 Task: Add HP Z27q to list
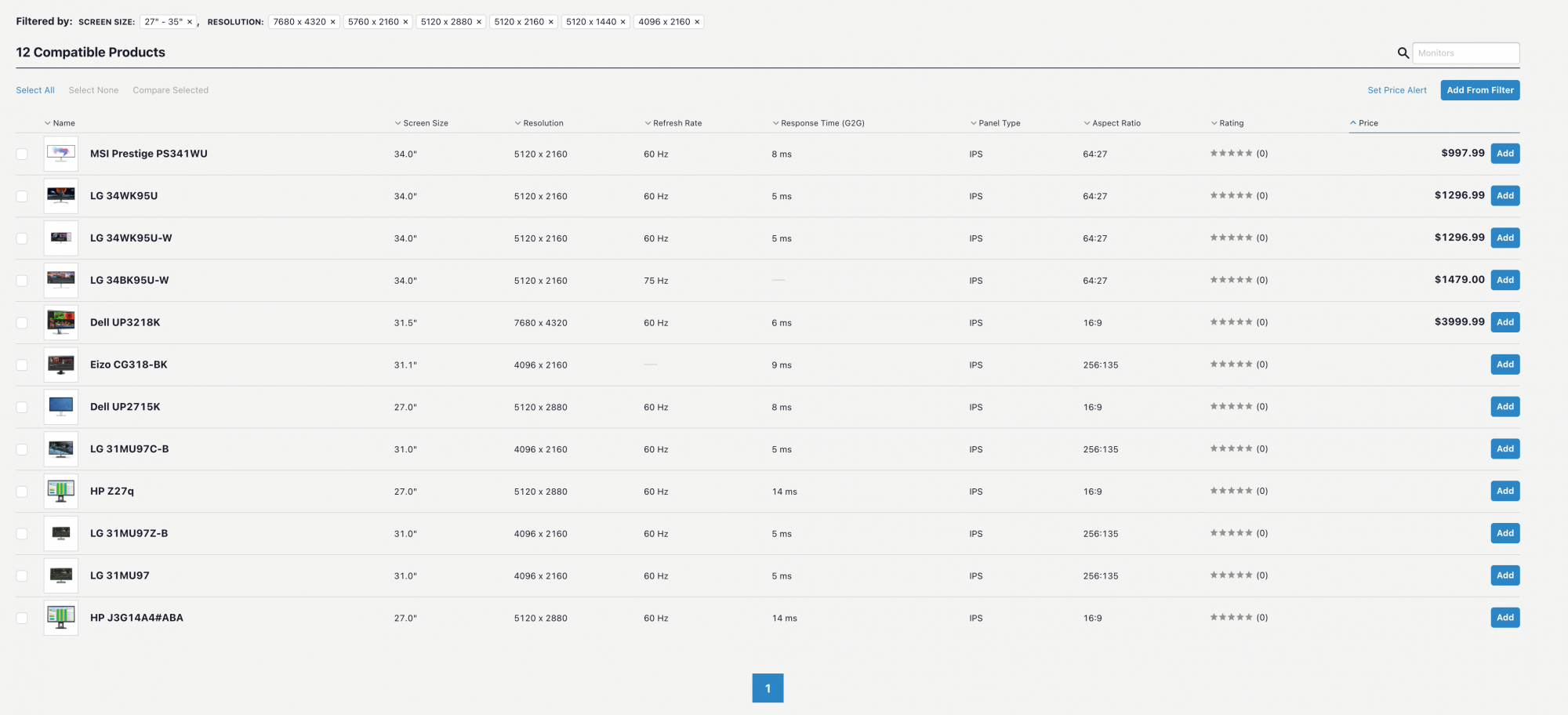[x=1505, y=492]
